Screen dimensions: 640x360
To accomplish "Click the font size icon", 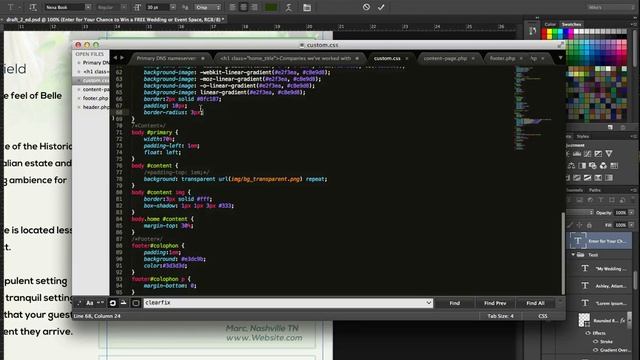I will pyautogui.click(x=138, y=7).
